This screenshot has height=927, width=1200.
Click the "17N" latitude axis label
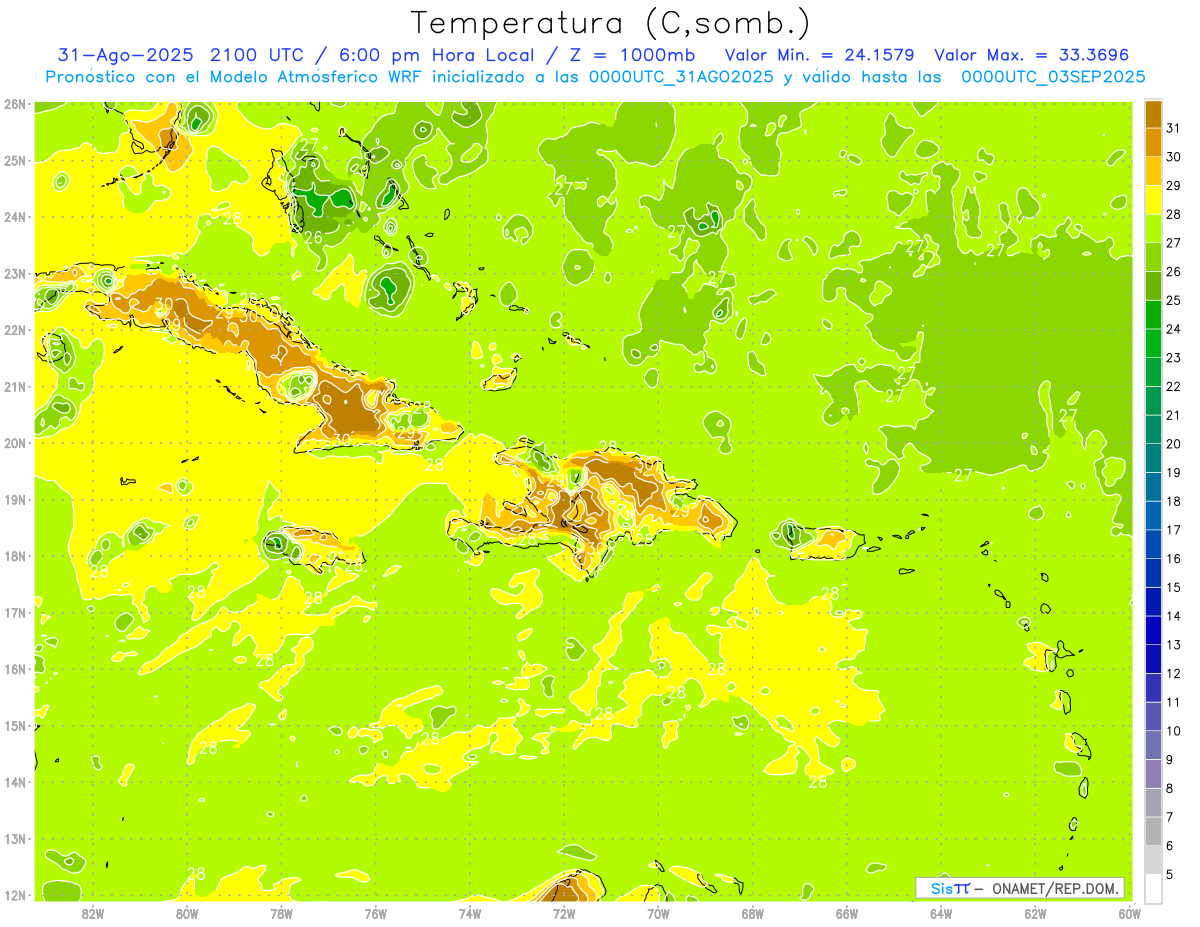(x=14, y=612)
